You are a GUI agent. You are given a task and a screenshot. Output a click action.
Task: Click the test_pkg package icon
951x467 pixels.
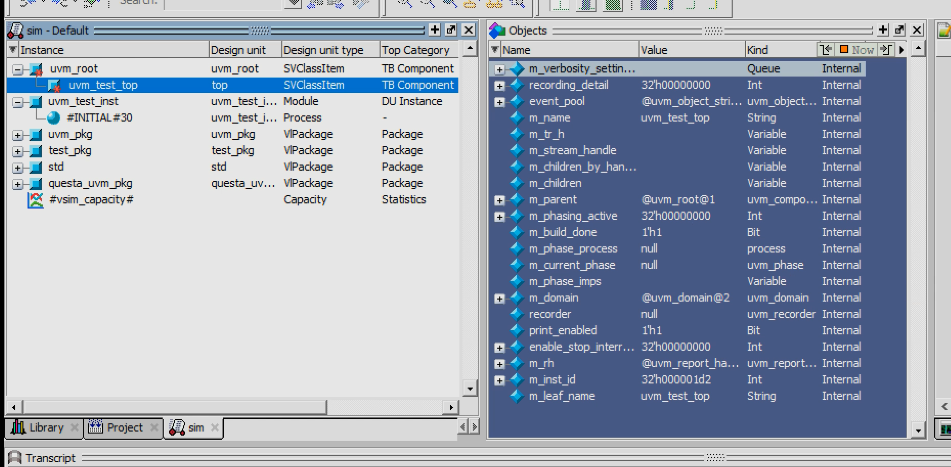pyautogui.click(x=36, y=150)
